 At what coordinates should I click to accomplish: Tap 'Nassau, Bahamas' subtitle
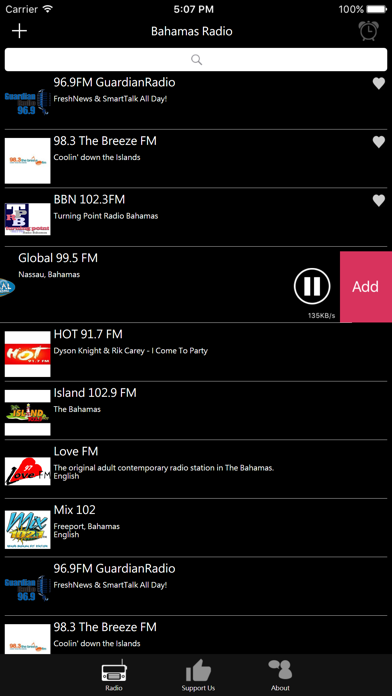point(49,275)
